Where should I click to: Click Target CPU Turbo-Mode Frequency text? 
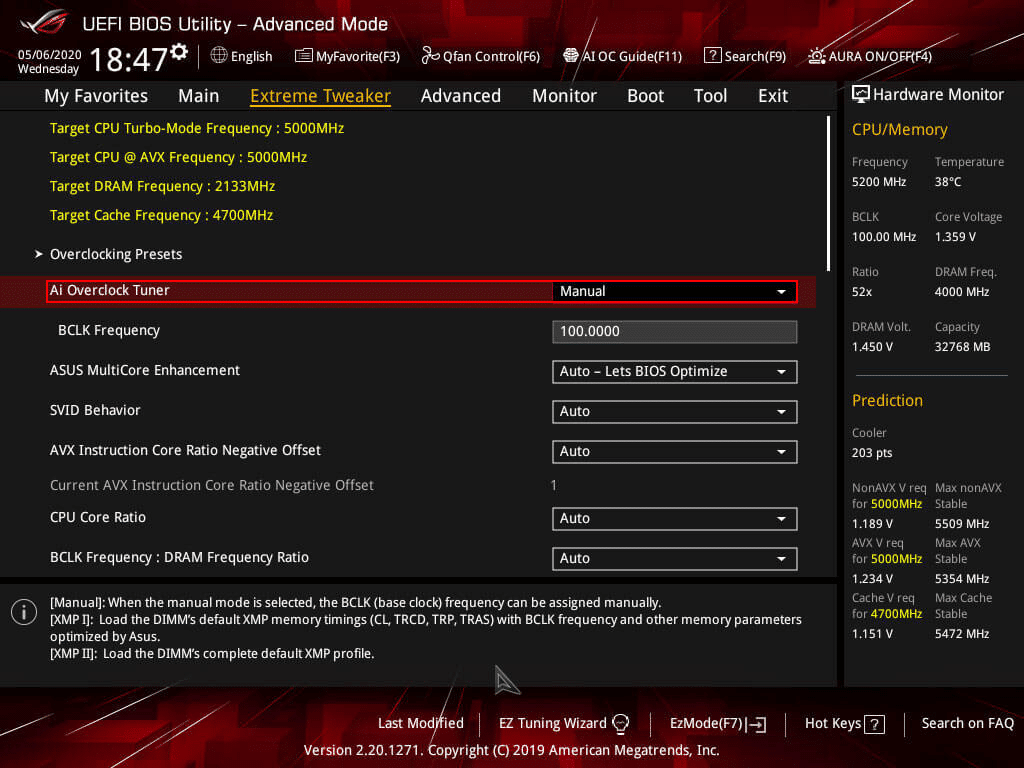pos(197,128)
